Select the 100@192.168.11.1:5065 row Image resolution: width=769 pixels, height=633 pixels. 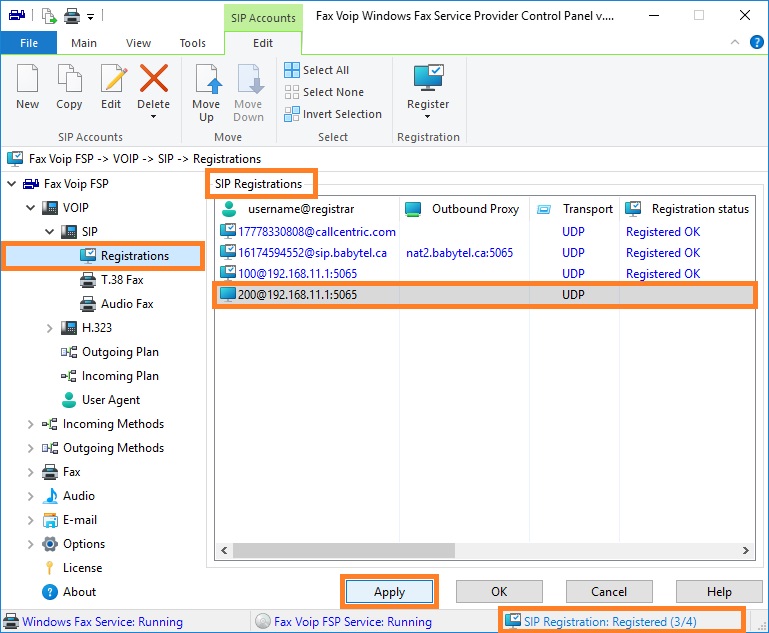tap(484, 274)
